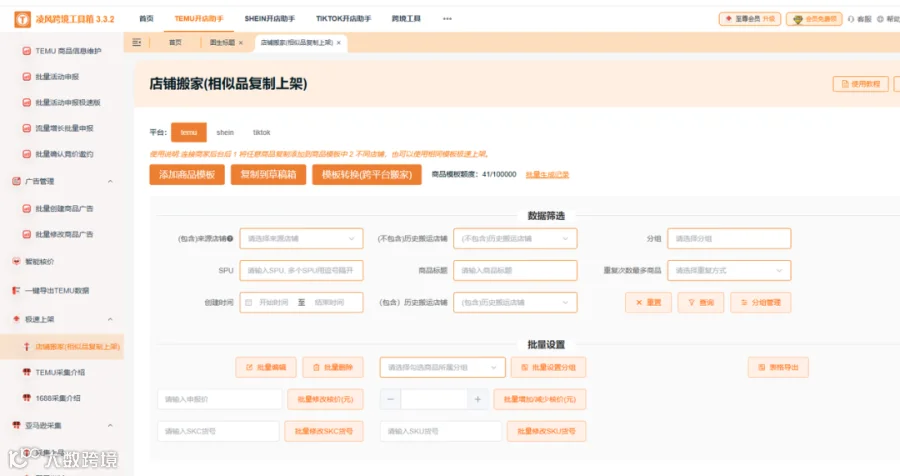Click the 批量修改SKC货号 button
This screenshot has height=476, width=900.
[x=324, y=431]
